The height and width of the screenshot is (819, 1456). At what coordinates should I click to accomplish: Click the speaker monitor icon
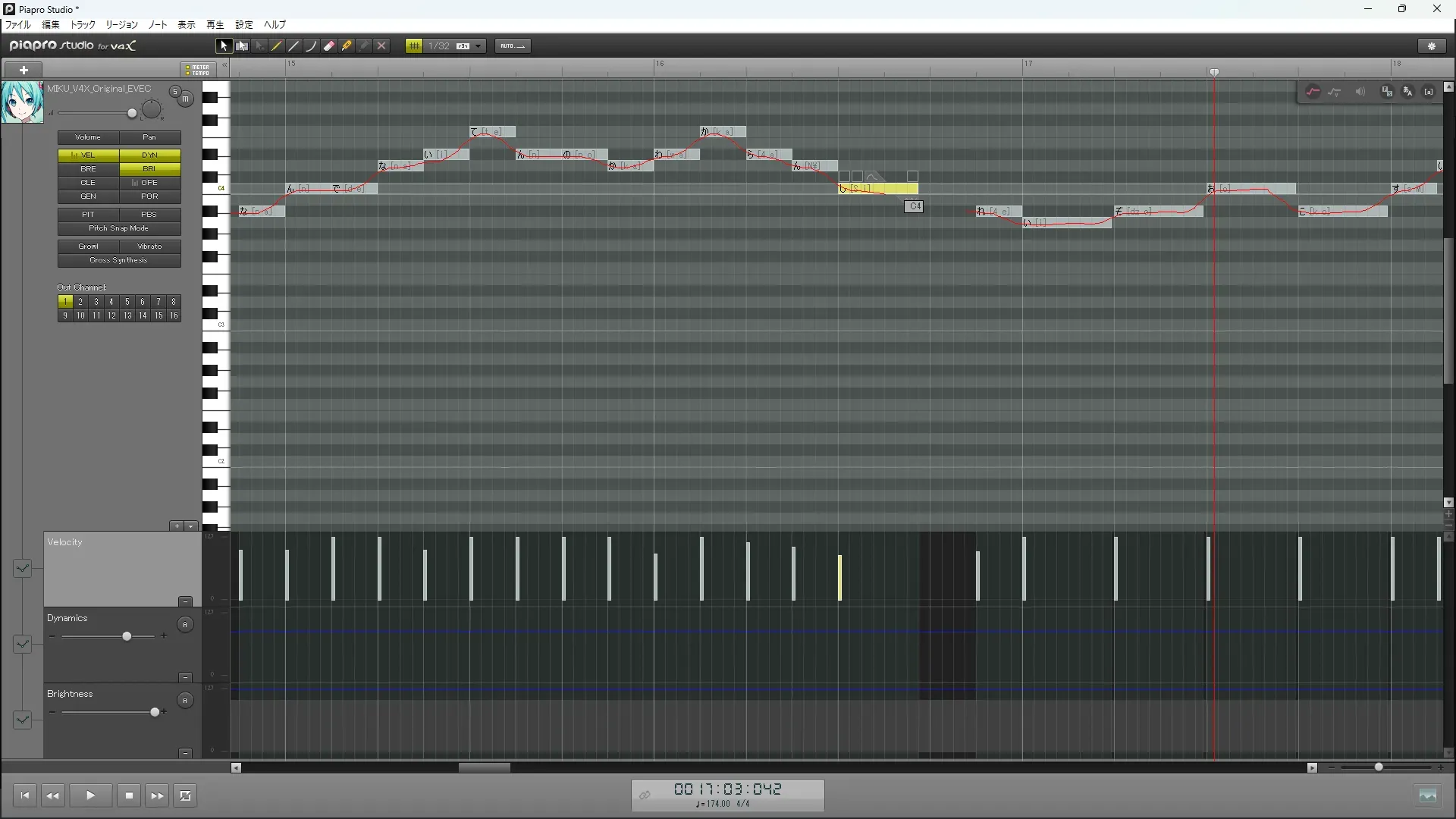tap(1360, 92)
